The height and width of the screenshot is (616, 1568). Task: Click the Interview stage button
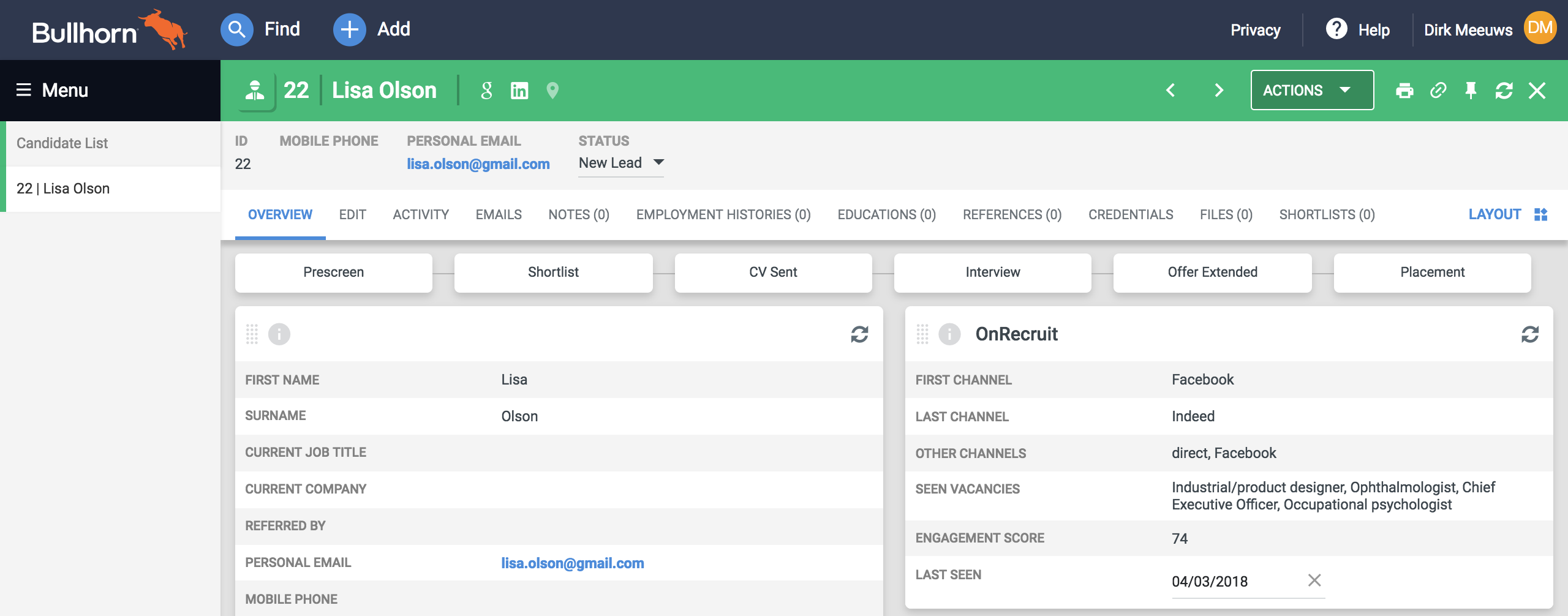992,272
